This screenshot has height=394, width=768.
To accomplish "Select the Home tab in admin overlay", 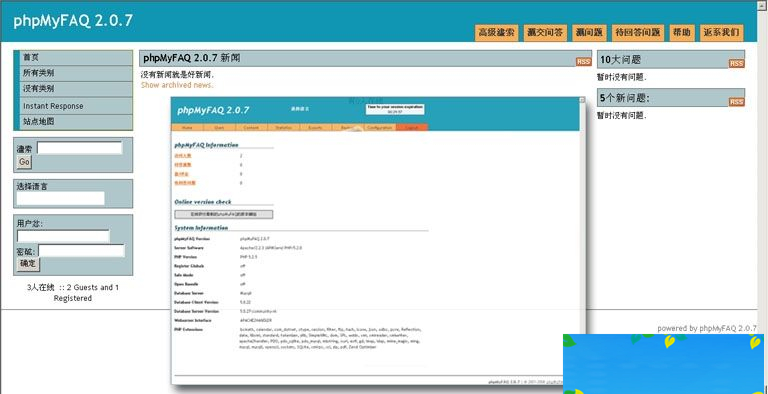I will (x=187, y=127).
